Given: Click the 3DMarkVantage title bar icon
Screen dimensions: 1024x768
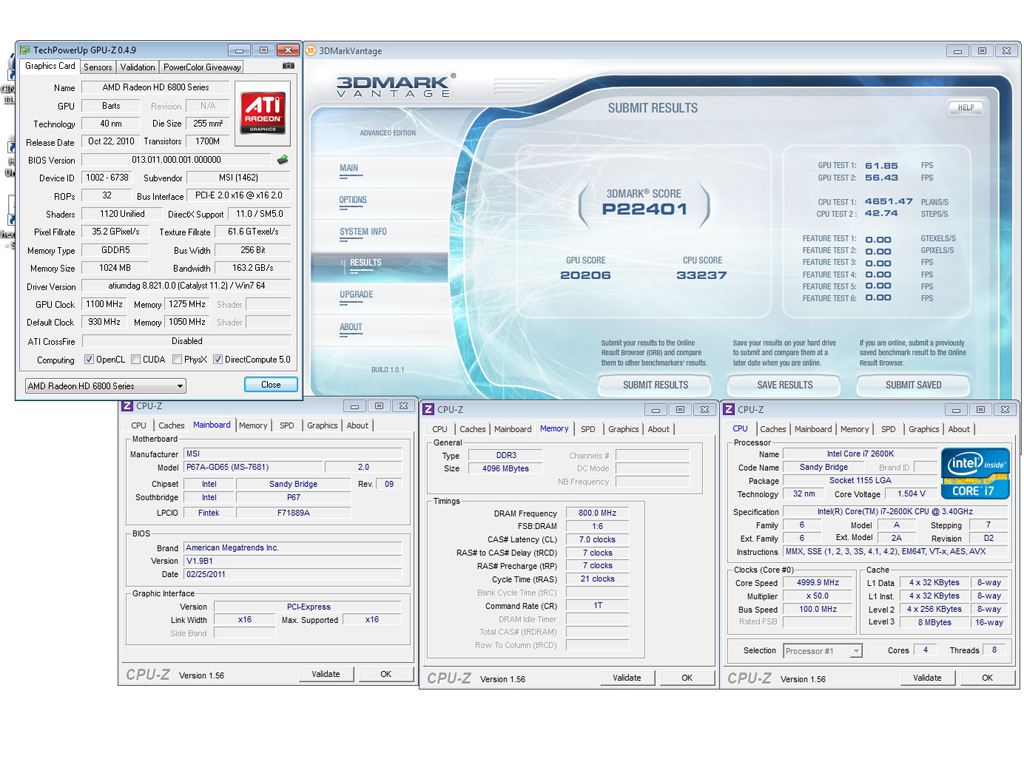Looking at the screenshot, I should point(312,50).
